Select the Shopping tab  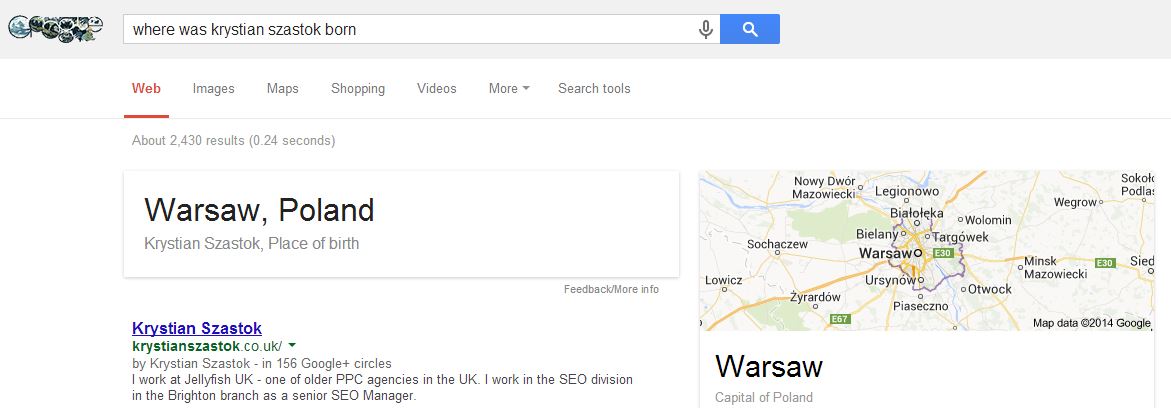(358, 88)
